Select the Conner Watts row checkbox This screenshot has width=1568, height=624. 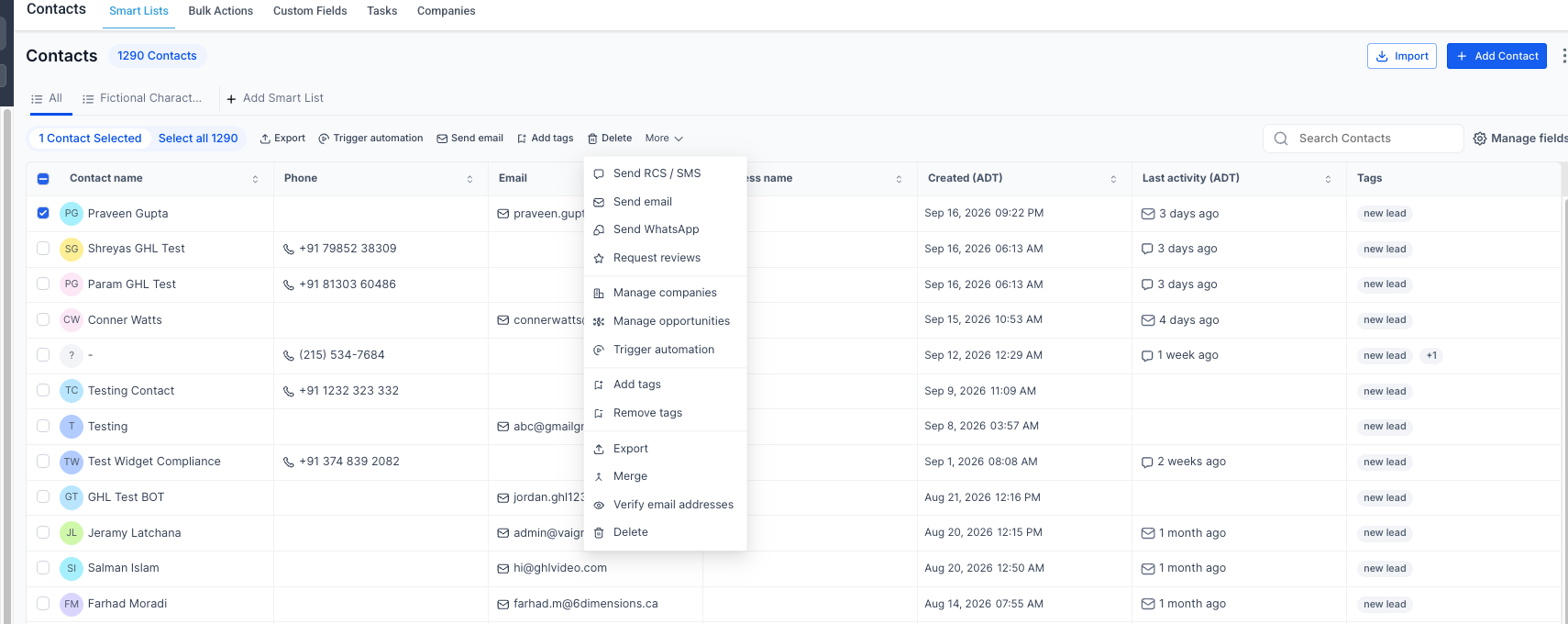[x=43, y=319]
